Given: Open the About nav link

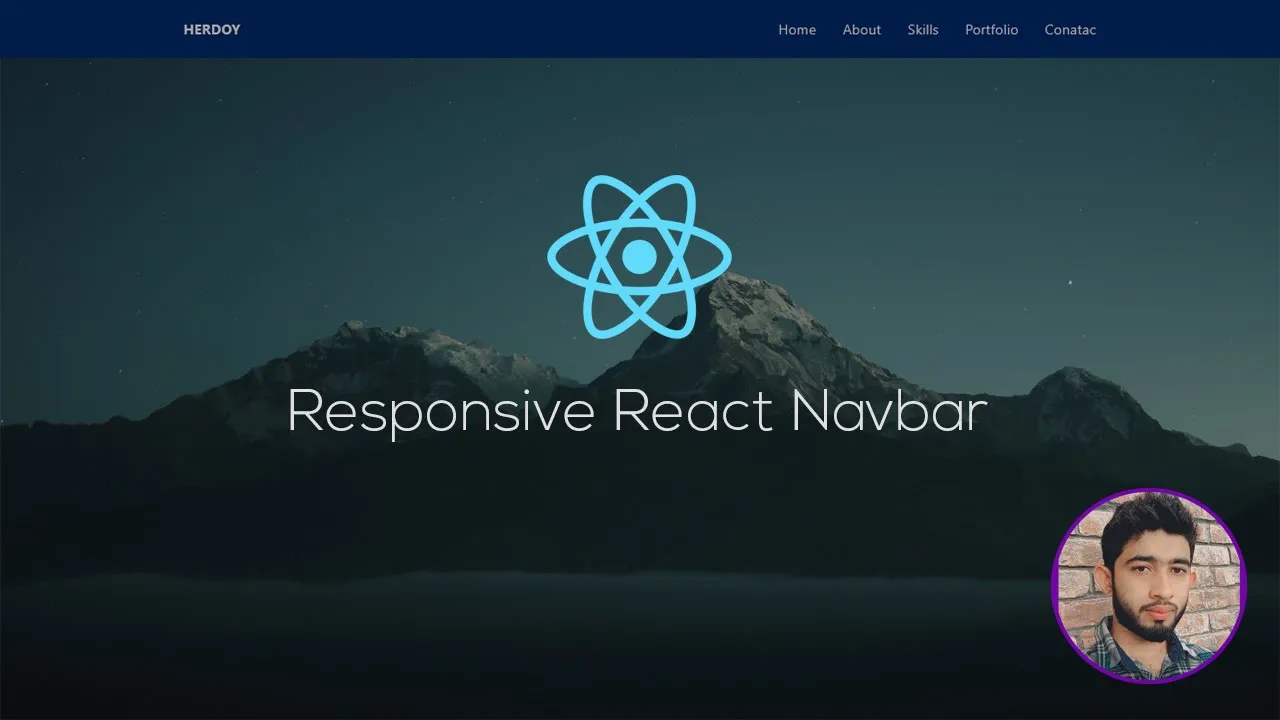Looking at the screenshot, I should 862,30.
